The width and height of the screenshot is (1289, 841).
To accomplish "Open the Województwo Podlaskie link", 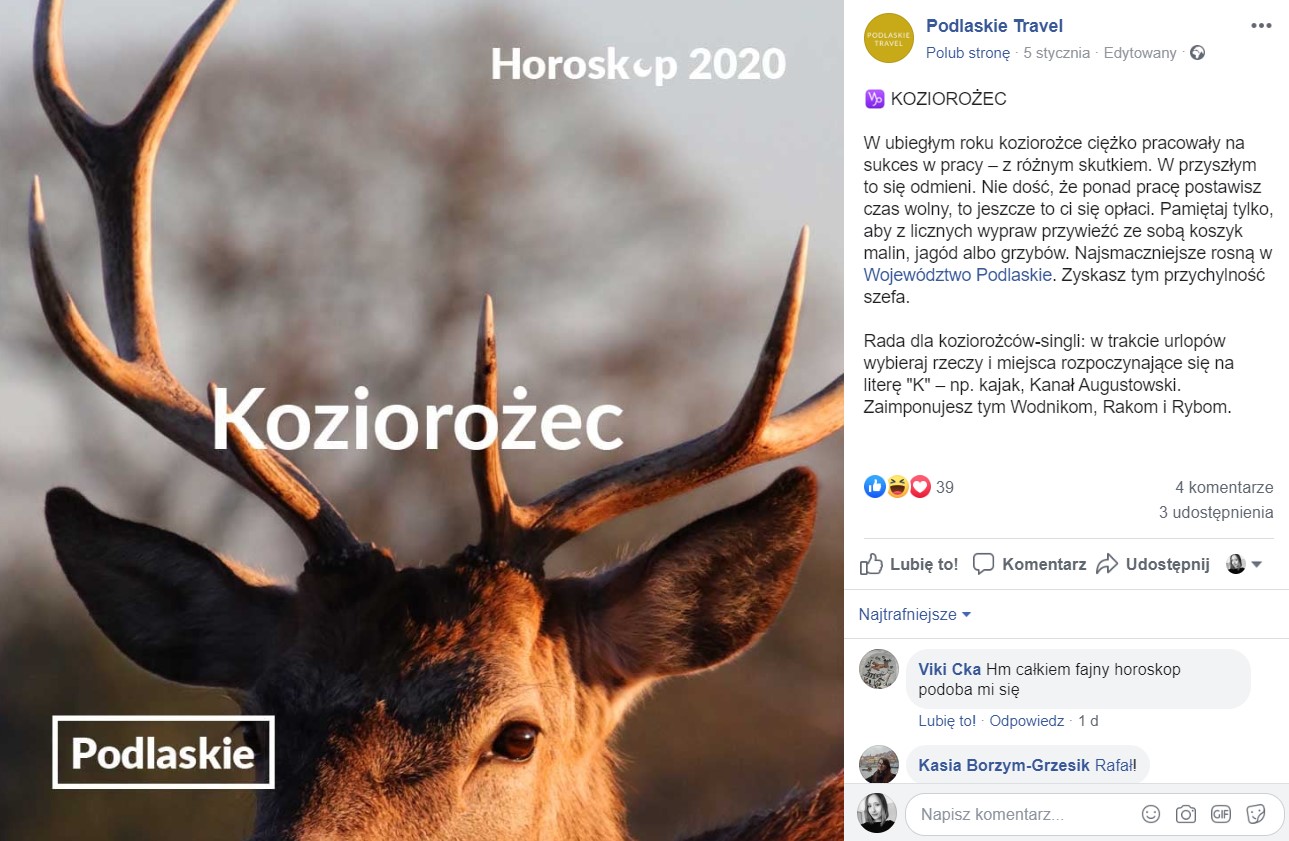I will coord(957,274).
